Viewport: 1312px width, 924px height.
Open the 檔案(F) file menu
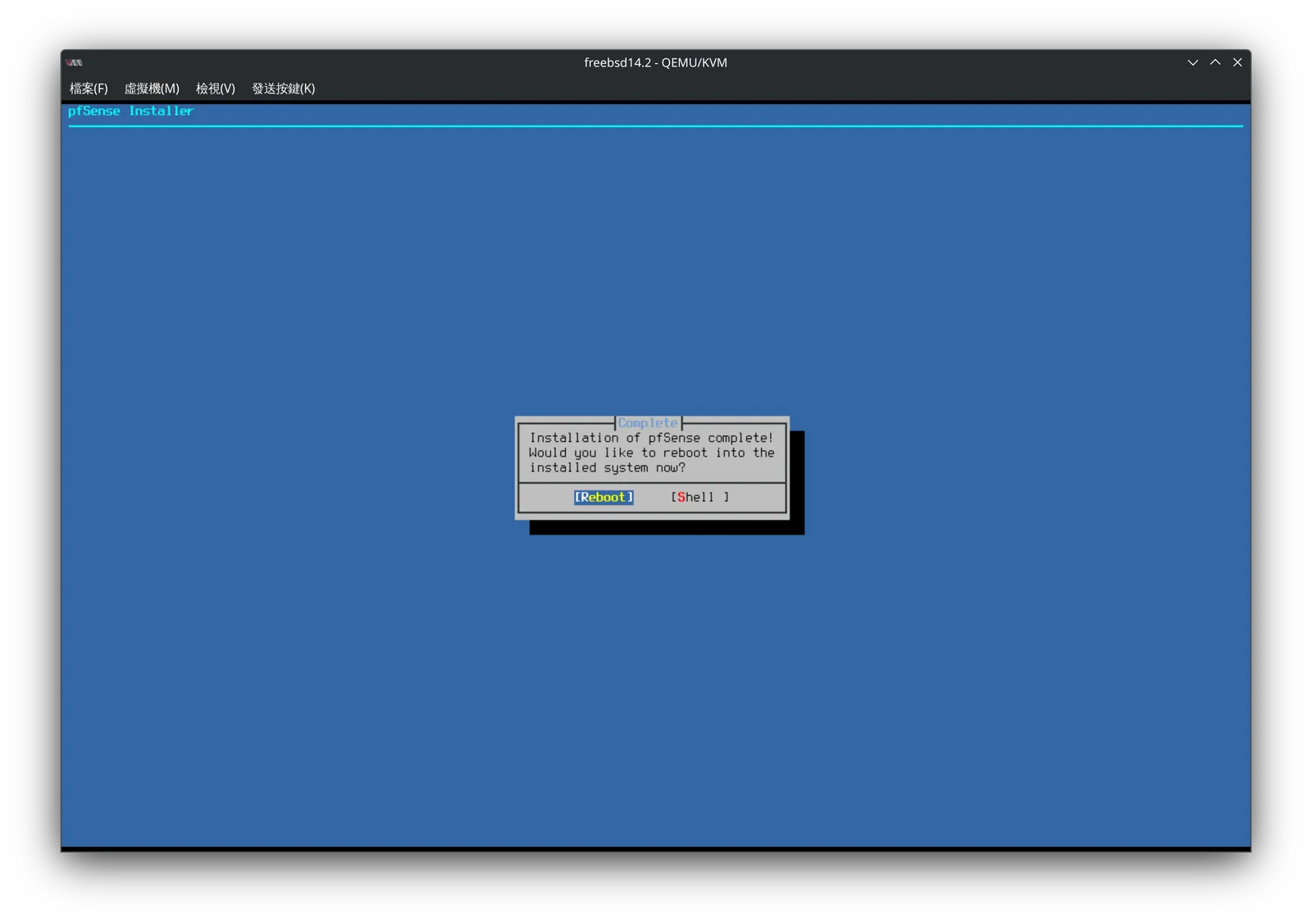89,89
